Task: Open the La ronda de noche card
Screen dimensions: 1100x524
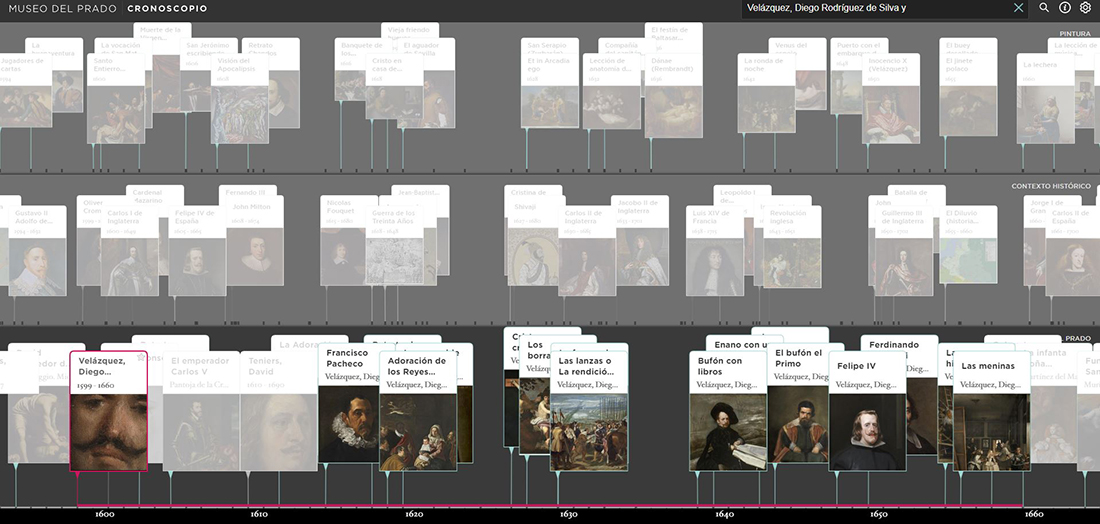Action: point(766,93)
